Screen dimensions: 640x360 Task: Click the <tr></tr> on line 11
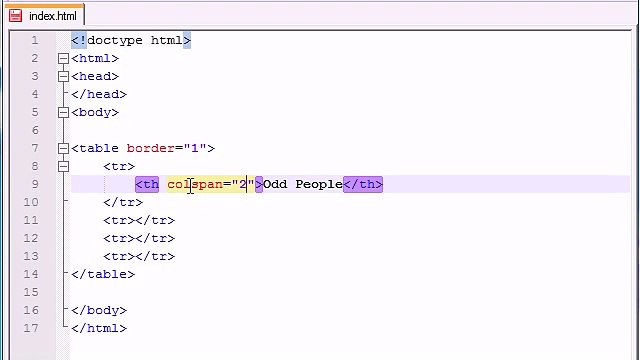(139, 220)
